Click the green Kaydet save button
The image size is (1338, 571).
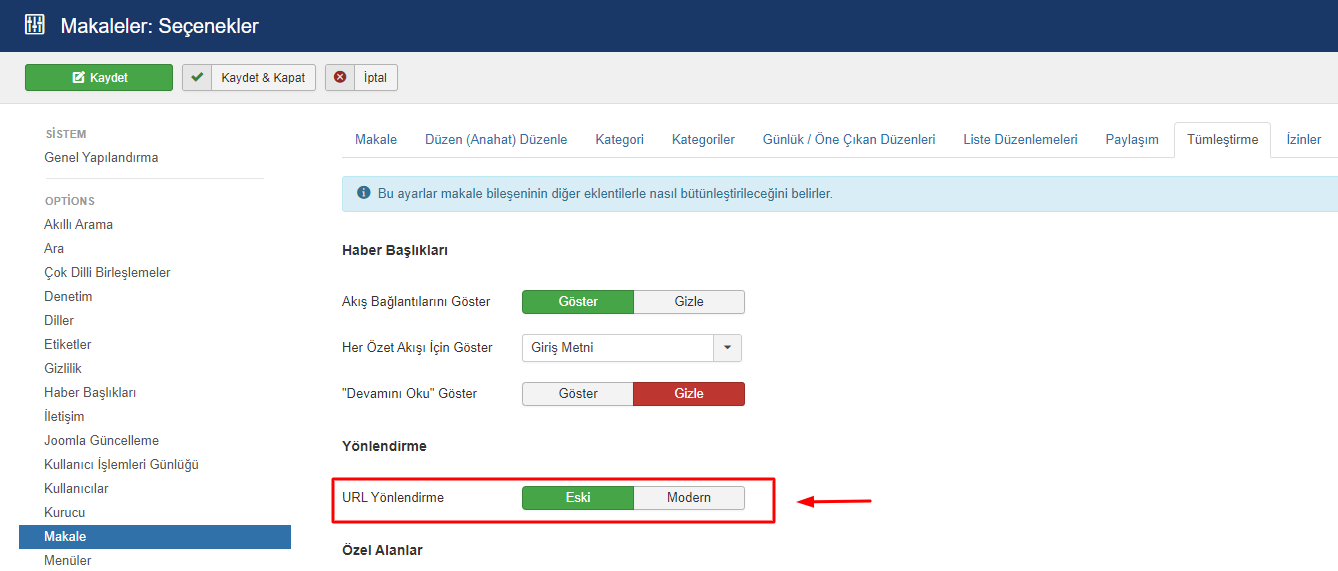(x=99, y=78)
